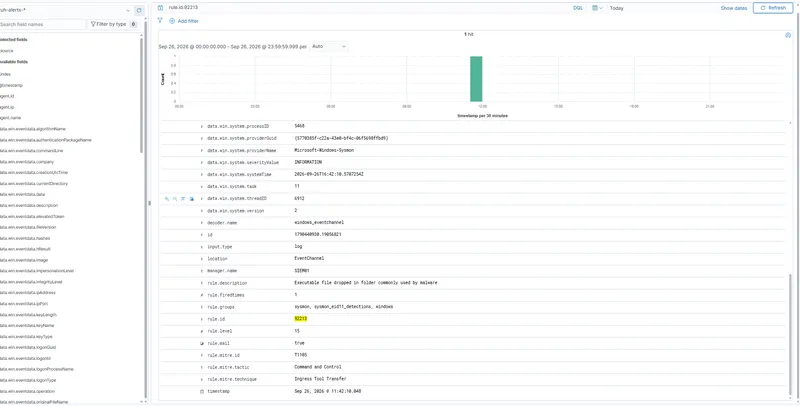This screenshot has height=406, width=800.
Task: Click the Refresh button
Action: pyautogui.click(x=773, y=8)
